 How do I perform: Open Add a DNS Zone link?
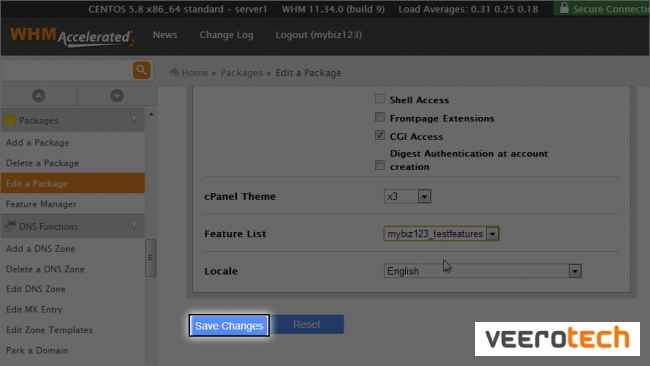41,249
